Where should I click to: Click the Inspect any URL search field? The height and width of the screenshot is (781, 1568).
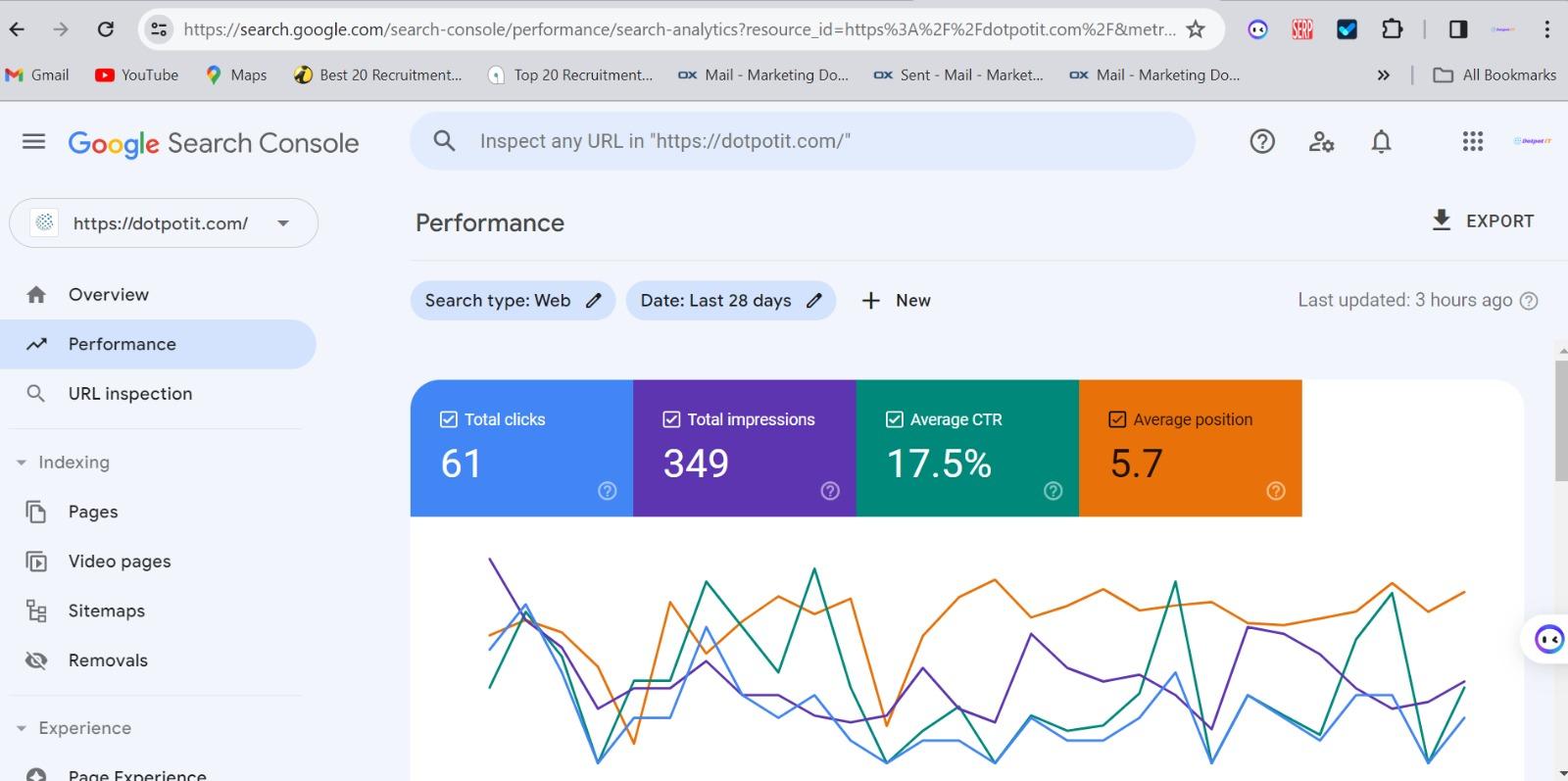(x=802, y=141)
